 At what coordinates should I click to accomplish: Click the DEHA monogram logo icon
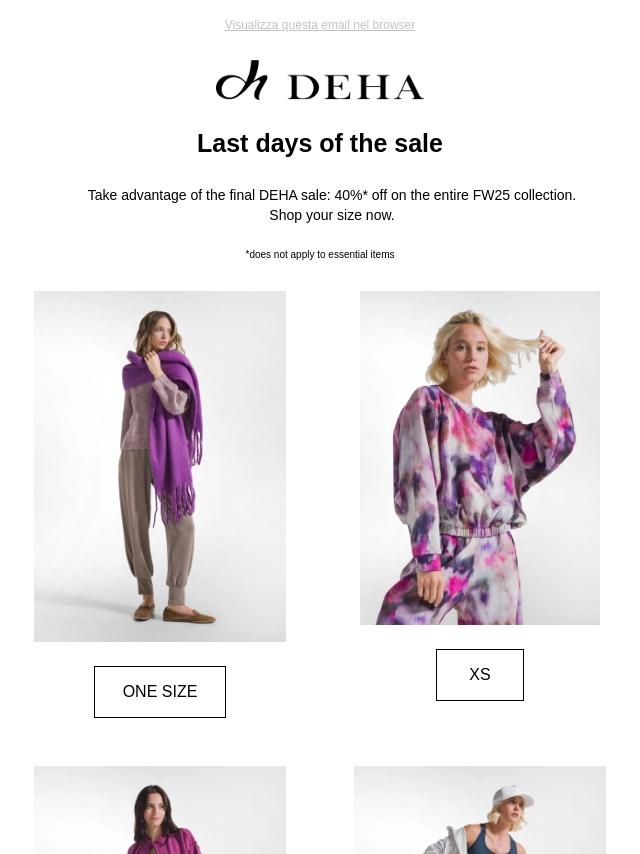[x=242, y=81]
